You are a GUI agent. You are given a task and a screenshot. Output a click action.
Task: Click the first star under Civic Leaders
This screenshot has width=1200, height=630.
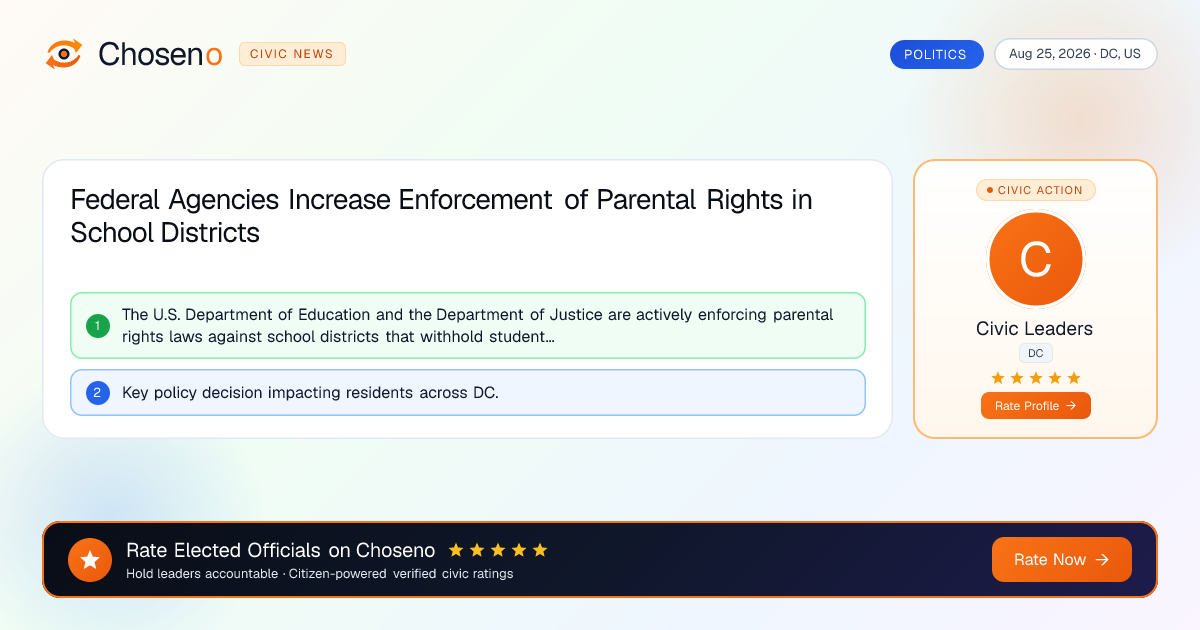click(x=997, y=378)
